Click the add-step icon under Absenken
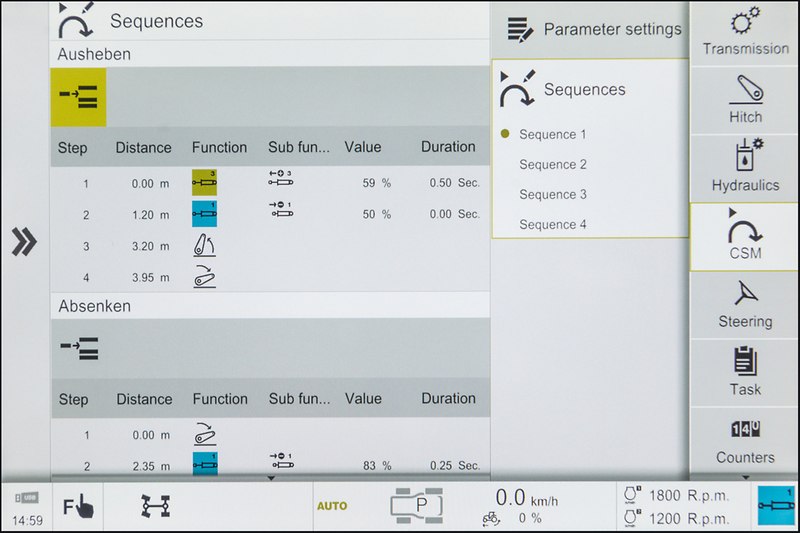The width and height of the screenshot is (800, 533). (x=78, y=348)
